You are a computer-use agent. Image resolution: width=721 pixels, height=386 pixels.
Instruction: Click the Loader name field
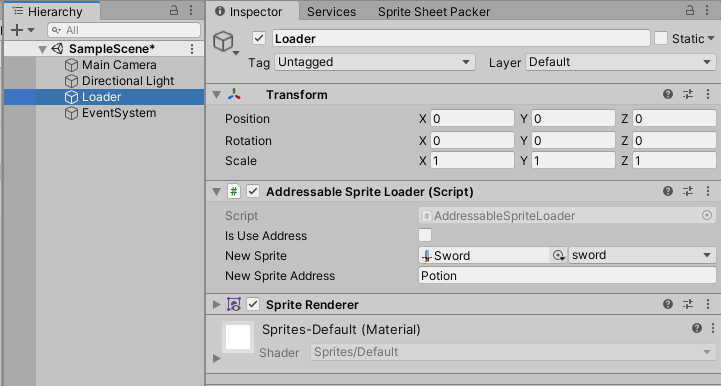[461, 39]
